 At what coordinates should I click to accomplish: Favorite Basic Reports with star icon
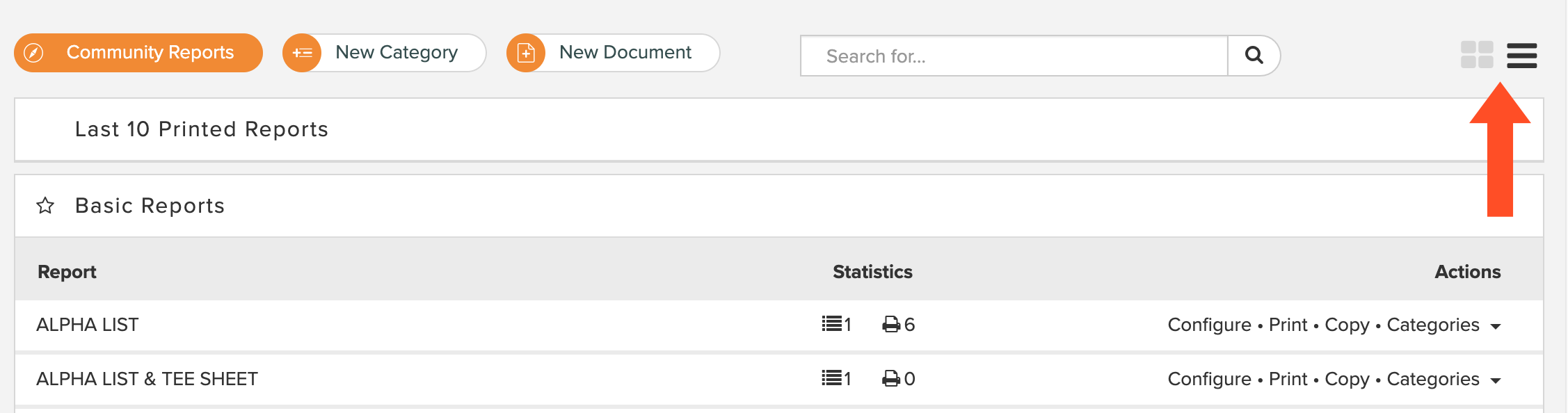(45, 205)
